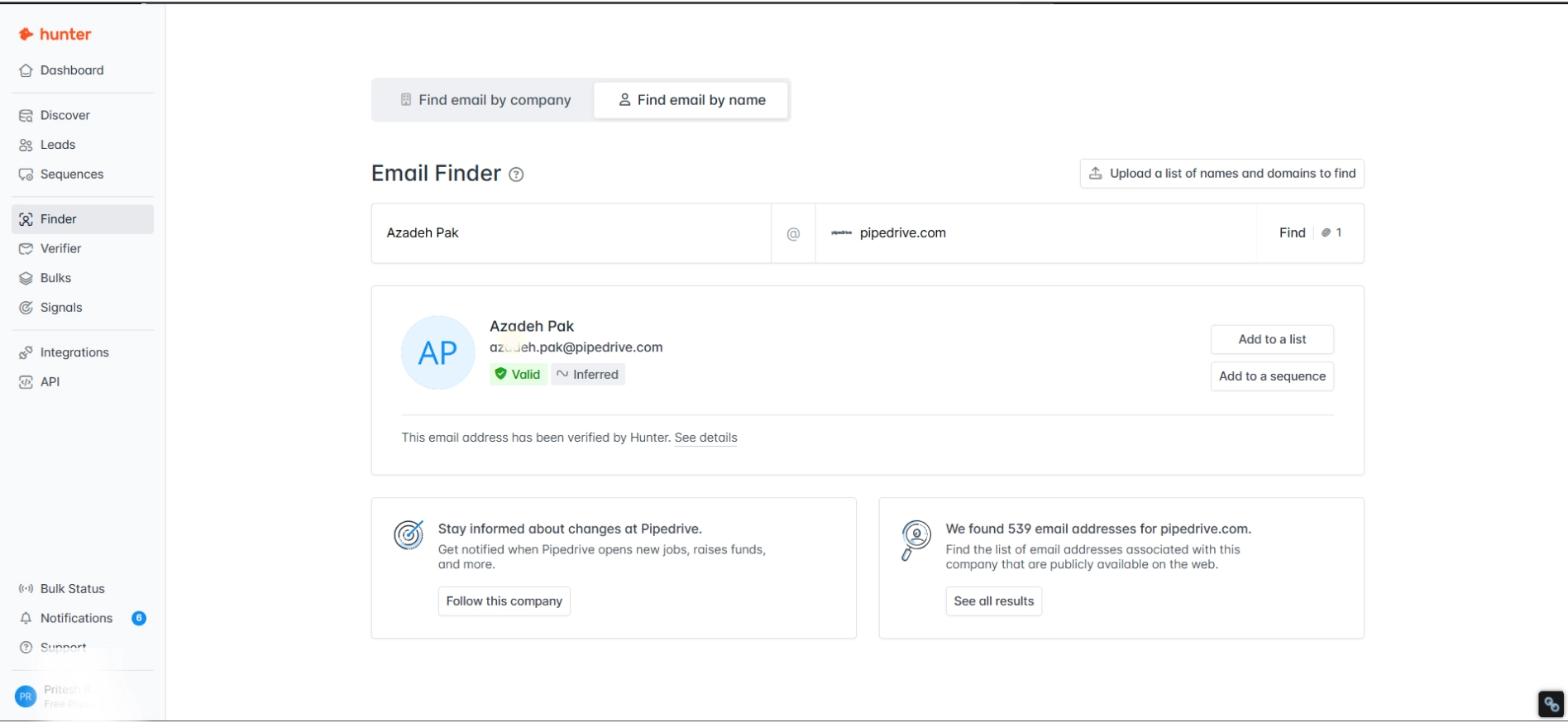
Task: Click the AP avatar circle
Action: [438, 352]
